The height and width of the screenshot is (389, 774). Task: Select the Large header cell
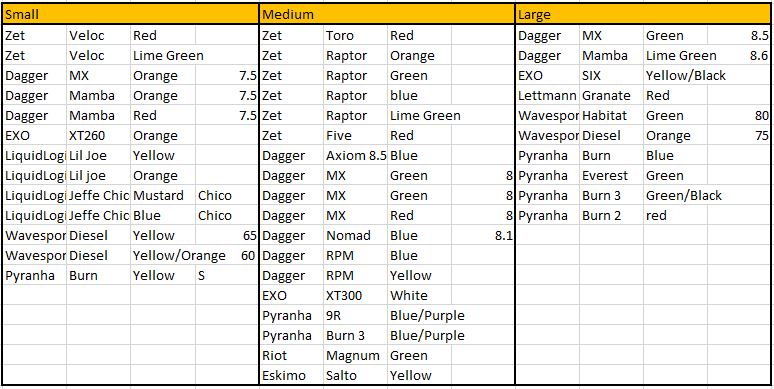644,15
